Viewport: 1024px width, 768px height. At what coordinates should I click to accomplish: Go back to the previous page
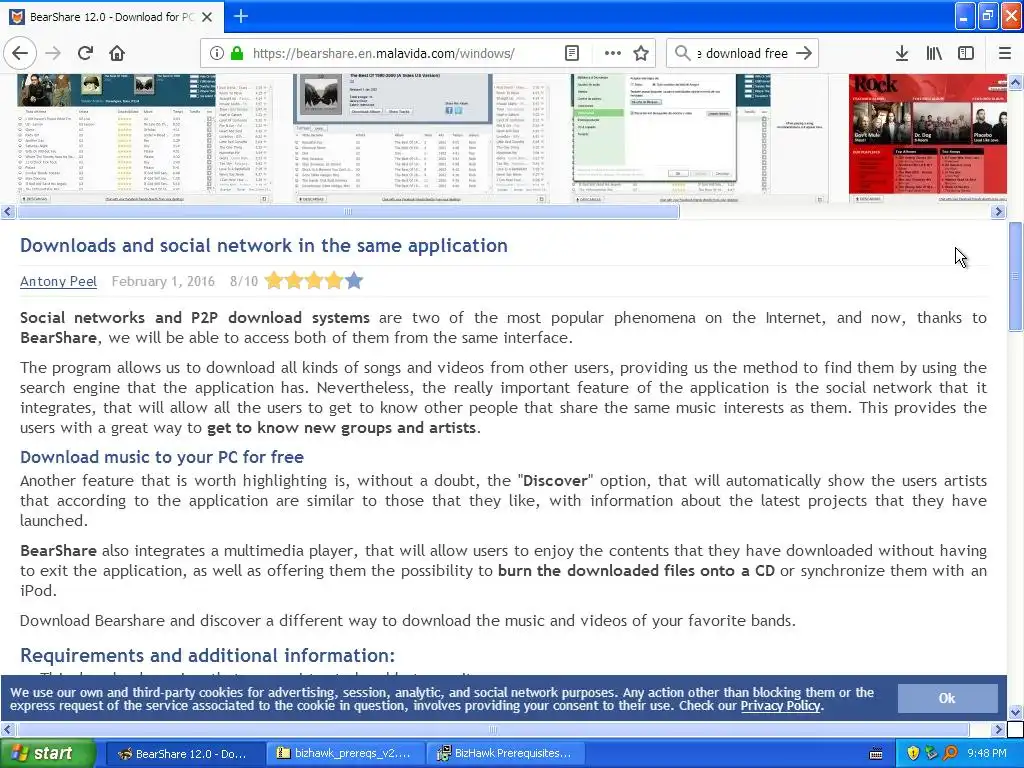coord(20,53)
